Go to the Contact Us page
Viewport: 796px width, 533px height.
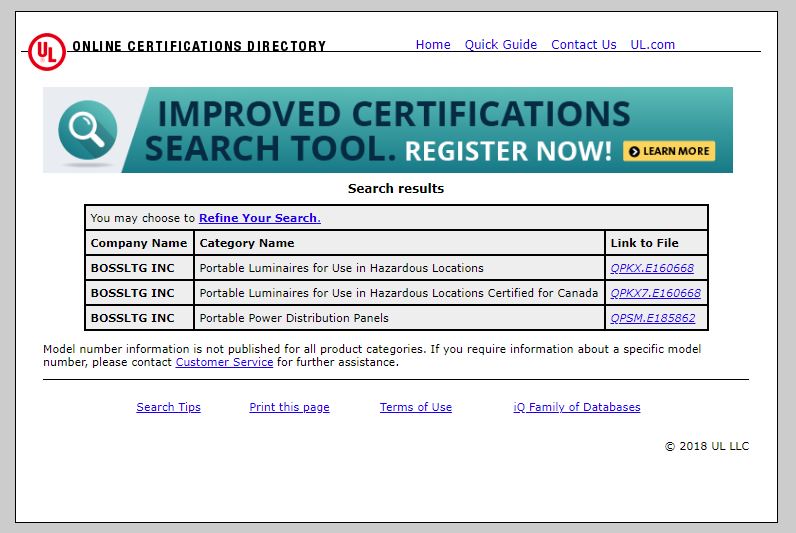point(584,45)
